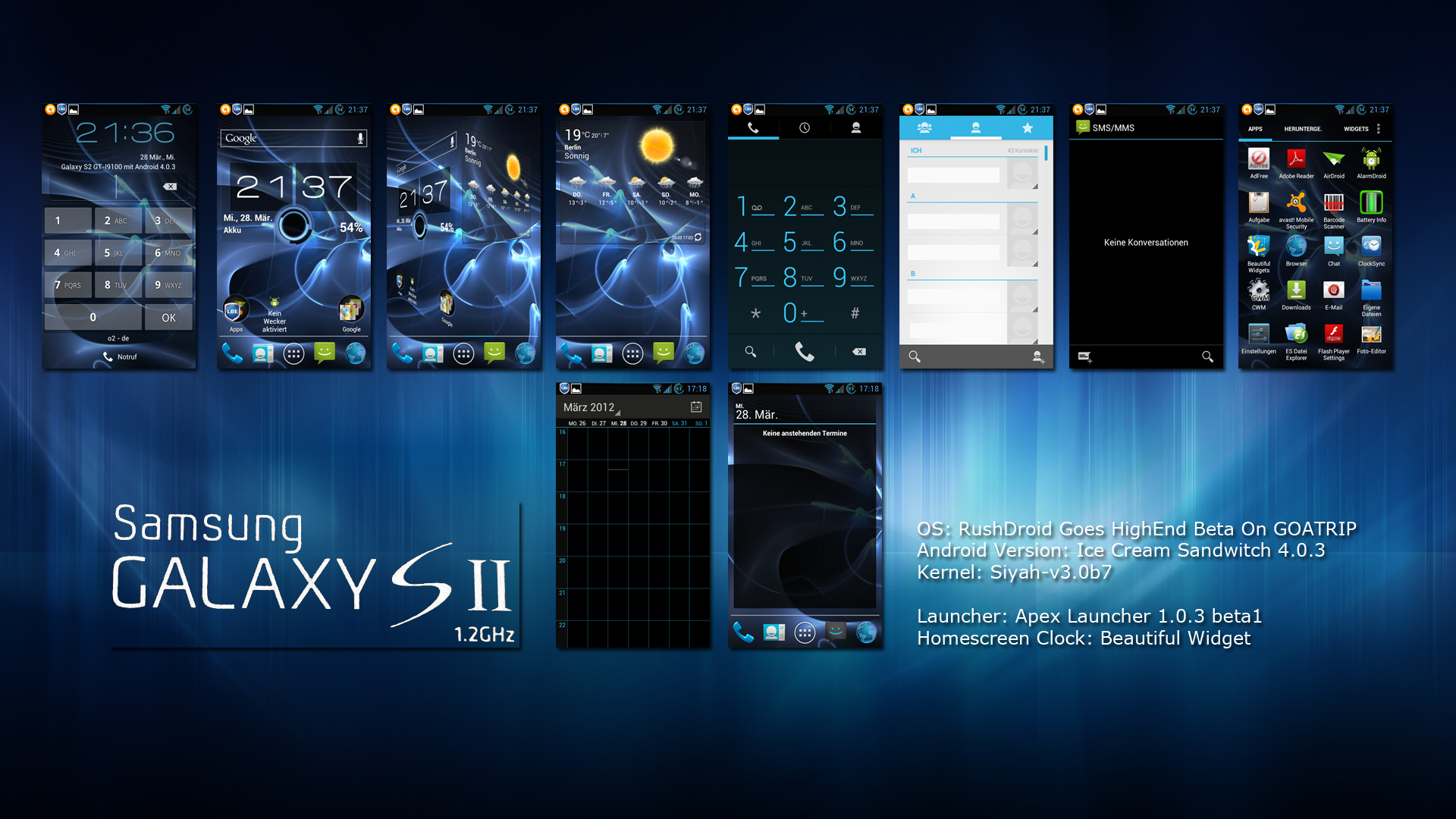The image size is (1456, 819).
Task: Tap the dialer backspace icon
Action: (858, 351)
